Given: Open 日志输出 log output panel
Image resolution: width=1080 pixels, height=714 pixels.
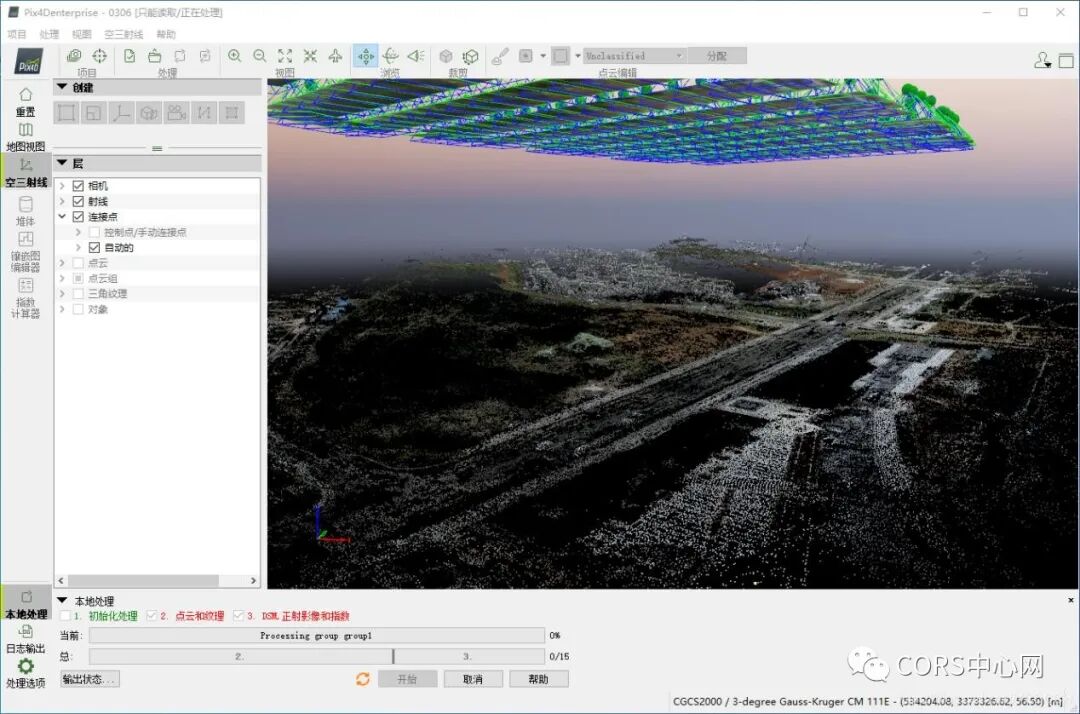Looking at the screenshot, I should coord(25,639).
